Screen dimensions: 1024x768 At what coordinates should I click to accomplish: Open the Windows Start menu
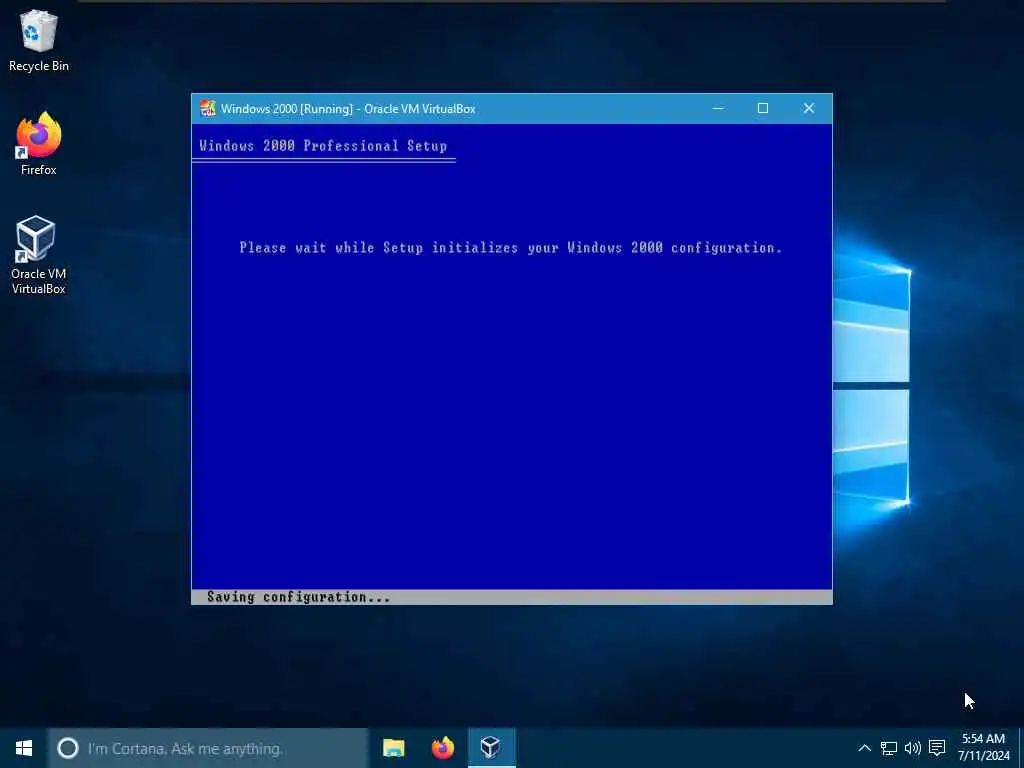pyautogui.click(x=24, y=748)
